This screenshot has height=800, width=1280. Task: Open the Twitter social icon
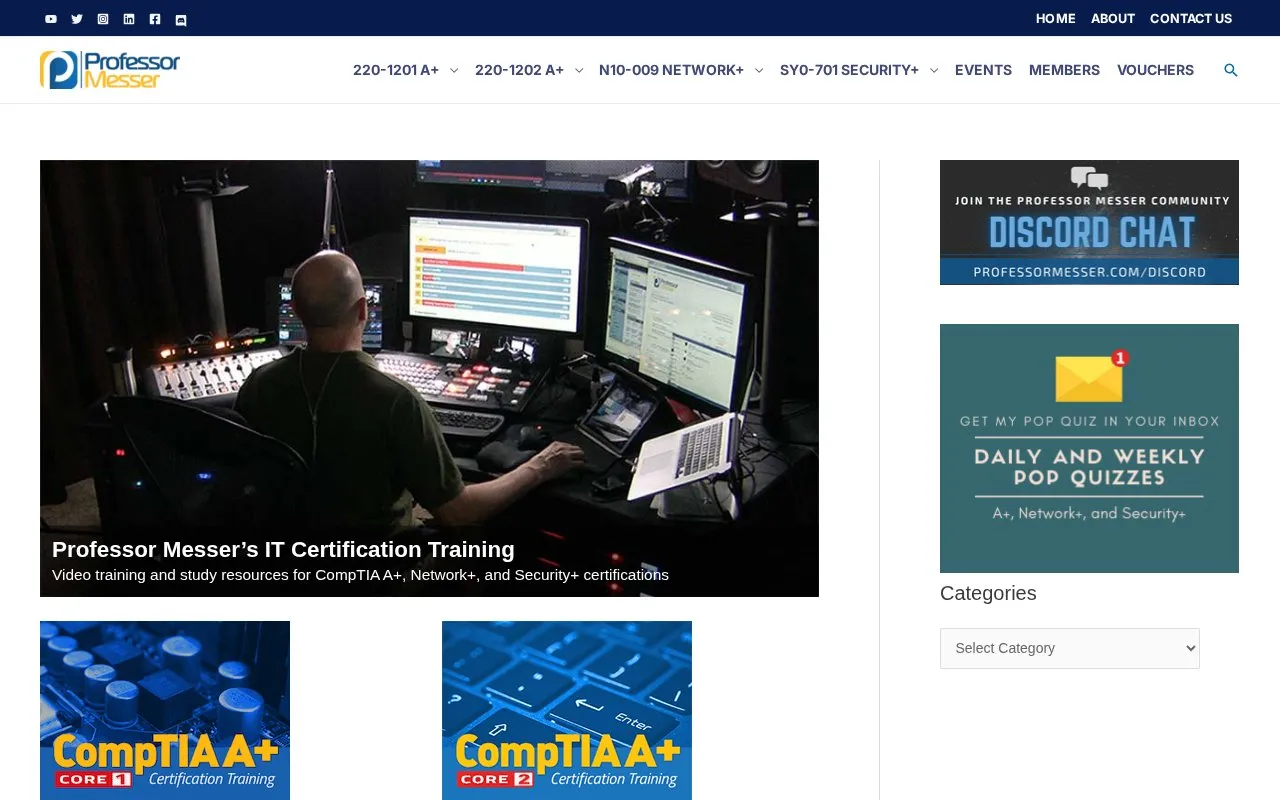[77, 19]
